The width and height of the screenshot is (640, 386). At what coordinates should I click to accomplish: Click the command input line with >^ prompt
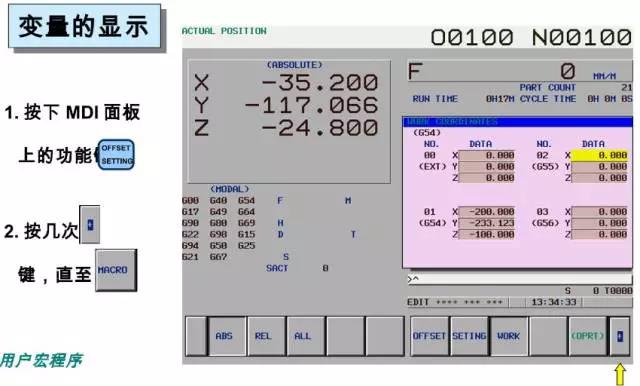click(x=520, y=279)
